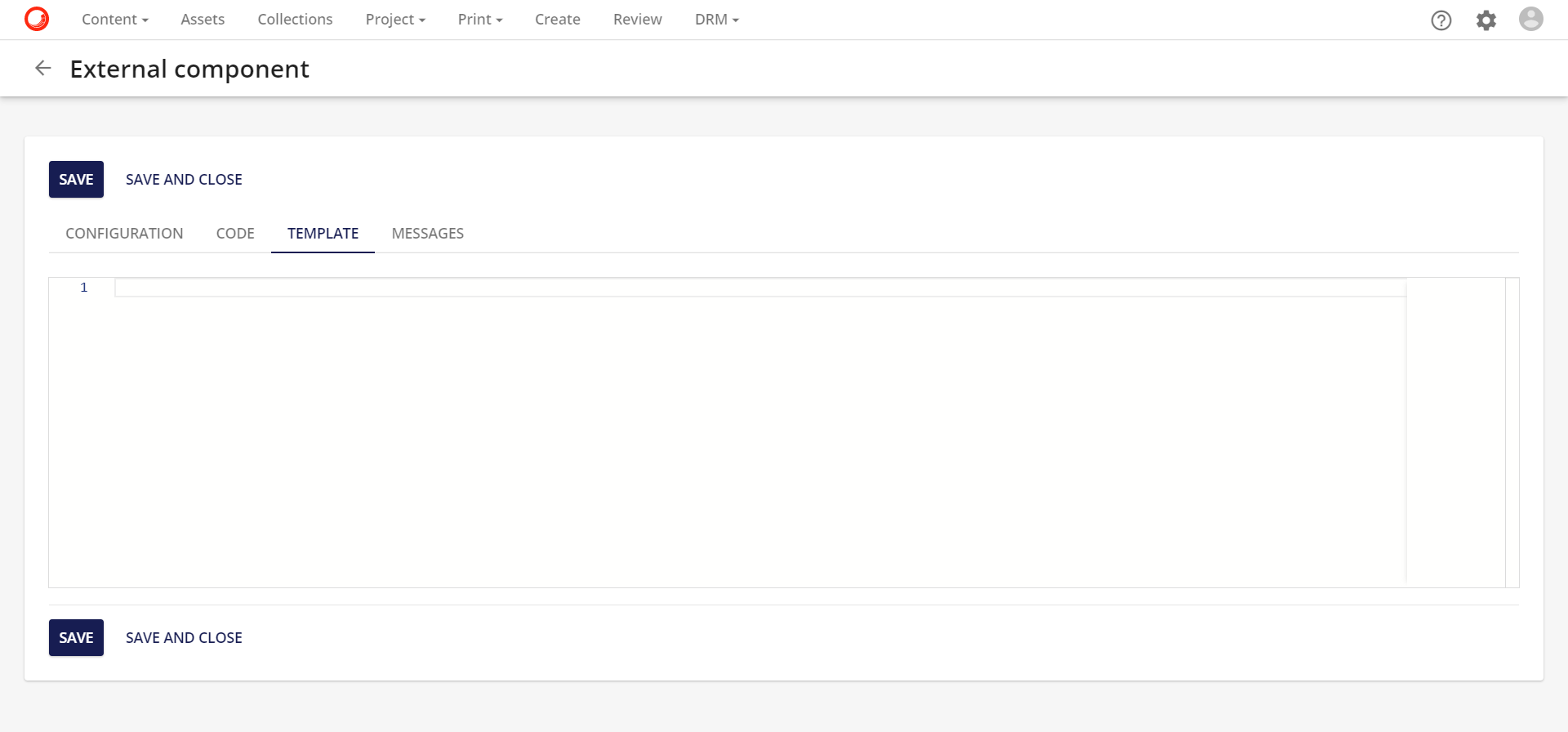
Task: Open the Create menu item
Action: [558, 20]
